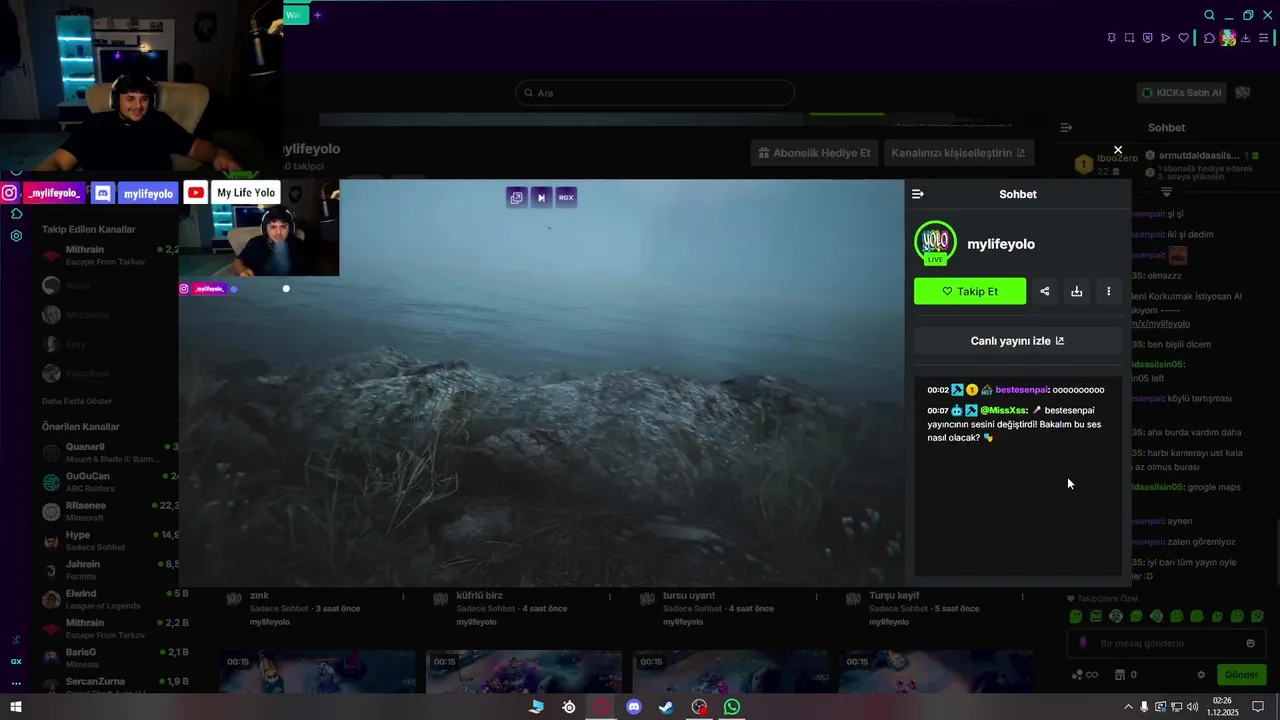Click the 'Turşu keyif' clip title
The height and width of the screenshot is (720, 1280).
pyautogui.click(x=894, y=596)
